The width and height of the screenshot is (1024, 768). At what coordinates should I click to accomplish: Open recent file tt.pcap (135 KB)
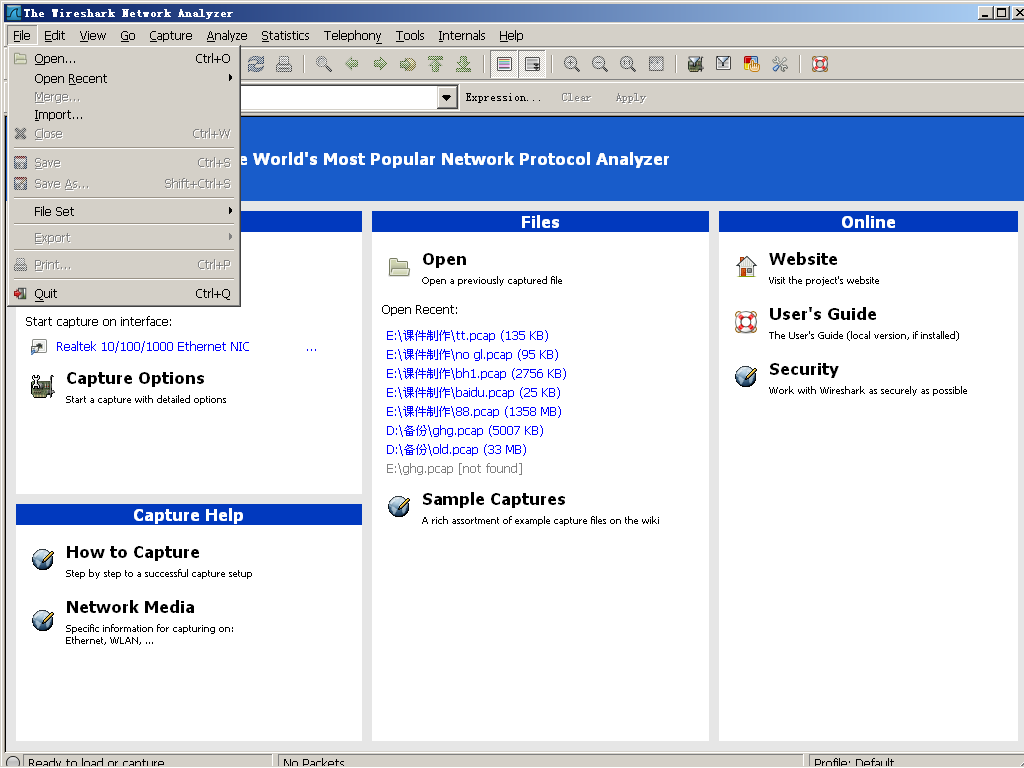(467, 336)
